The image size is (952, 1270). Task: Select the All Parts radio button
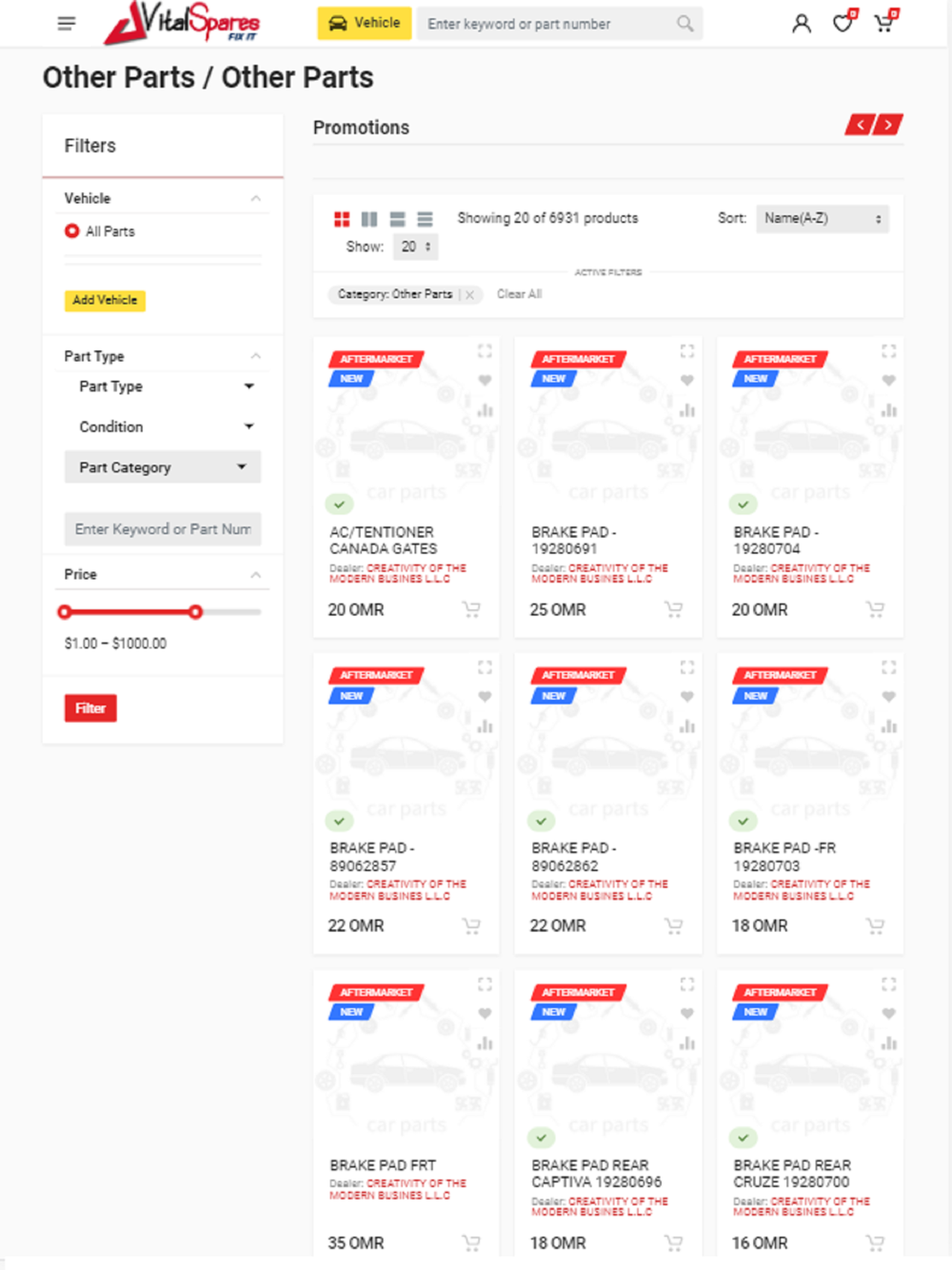click(71, 231)
